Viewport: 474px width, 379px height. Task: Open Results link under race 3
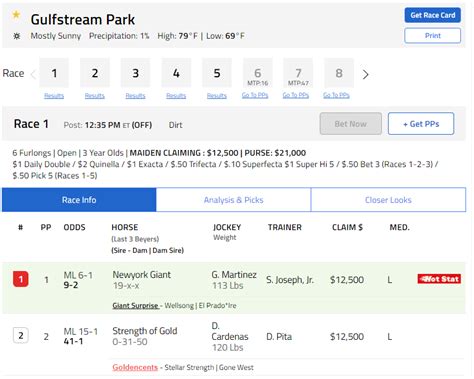[x=135, y=96]
